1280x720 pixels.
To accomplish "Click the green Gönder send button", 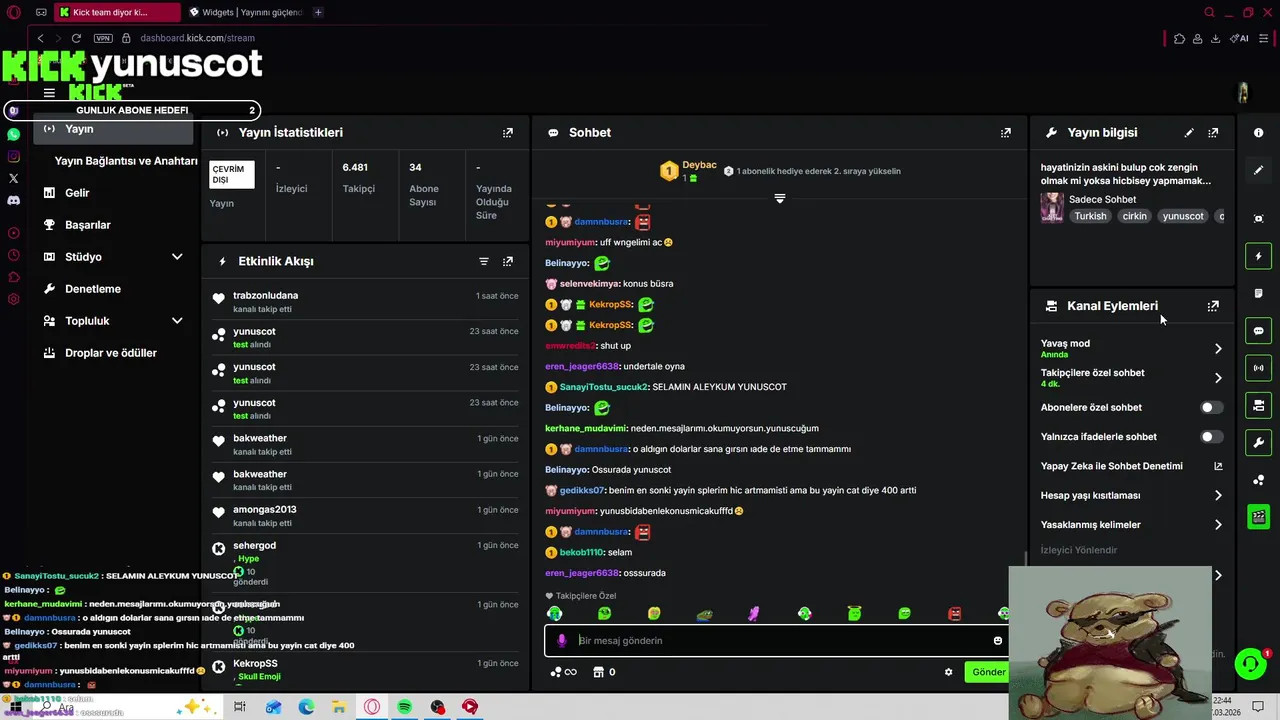I will pos(987,672).
